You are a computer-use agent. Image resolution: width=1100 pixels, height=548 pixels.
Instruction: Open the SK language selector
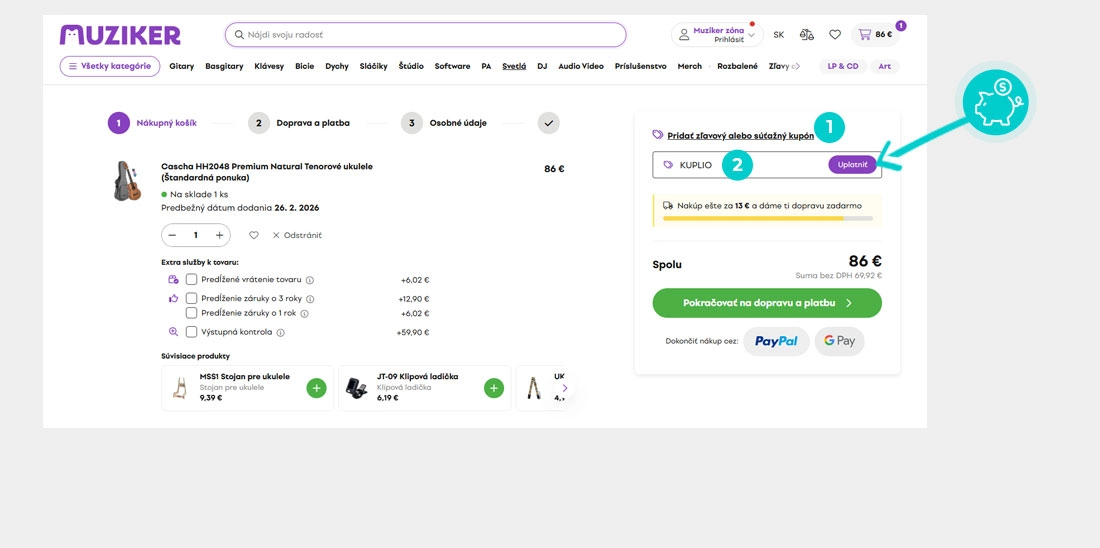pos(779,34)
